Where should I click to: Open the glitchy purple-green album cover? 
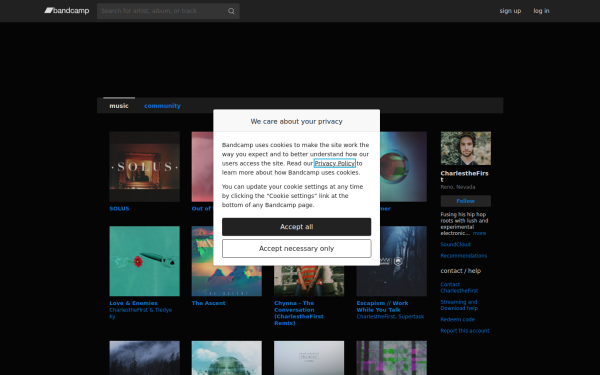[x=392, y=358]
